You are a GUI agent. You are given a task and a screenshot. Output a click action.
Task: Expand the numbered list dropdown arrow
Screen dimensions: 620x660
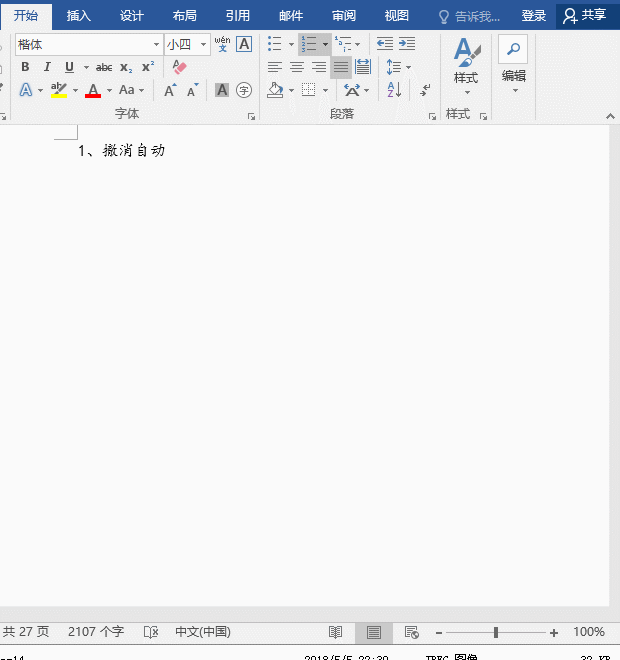coord(325,44)
